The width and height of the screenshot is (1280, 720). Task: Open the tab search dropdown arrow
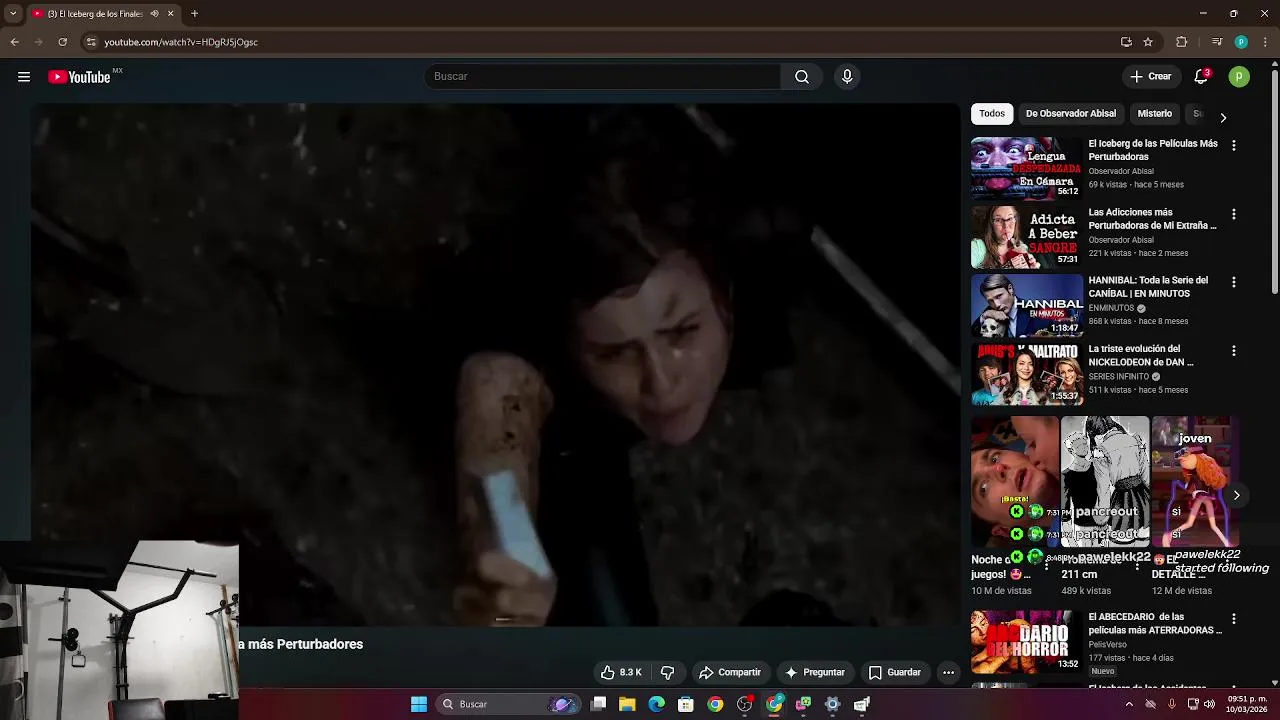click(13, 14)
